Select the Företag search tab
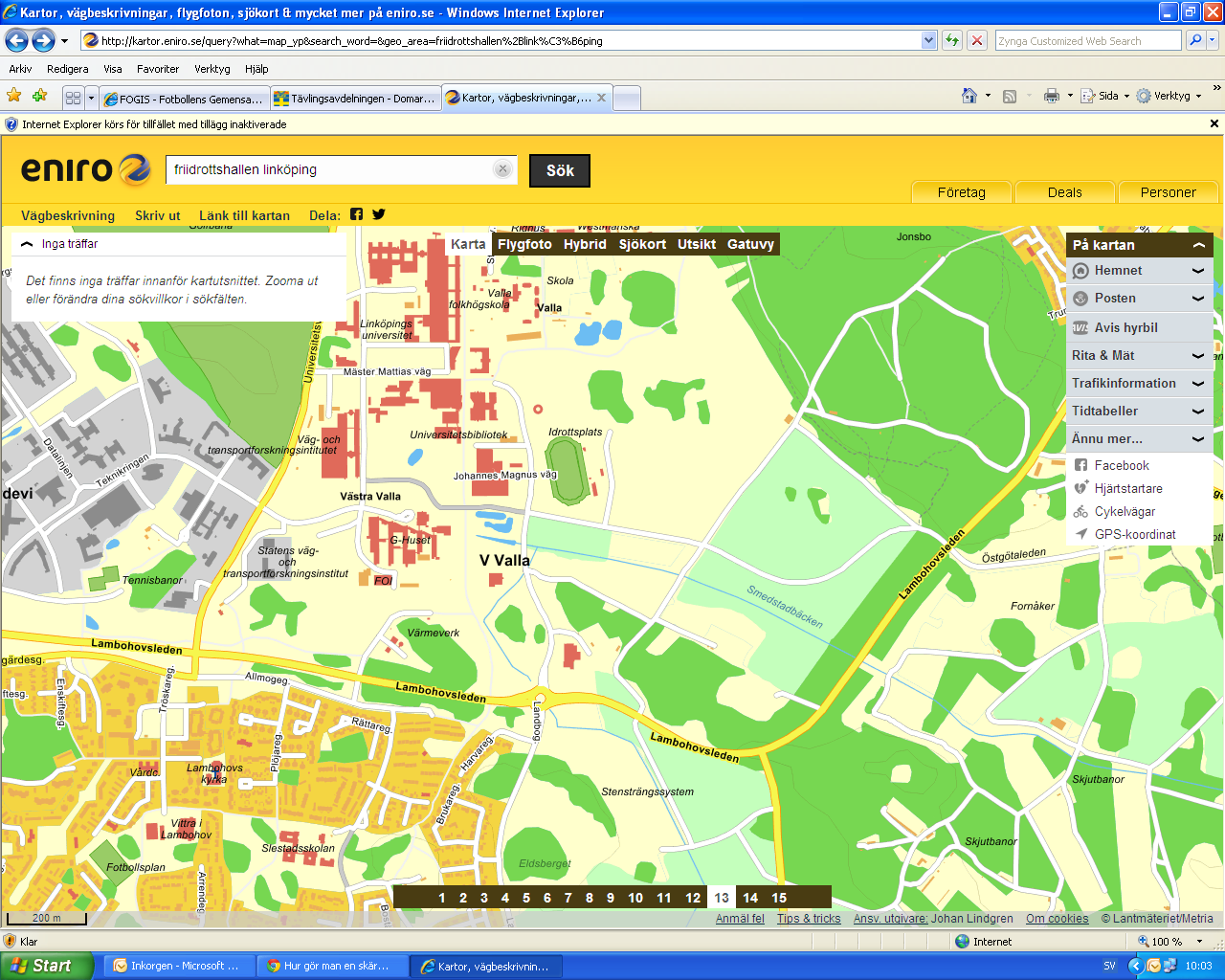Viewport: 1225px width, 980px height. [x=962, y=192]
